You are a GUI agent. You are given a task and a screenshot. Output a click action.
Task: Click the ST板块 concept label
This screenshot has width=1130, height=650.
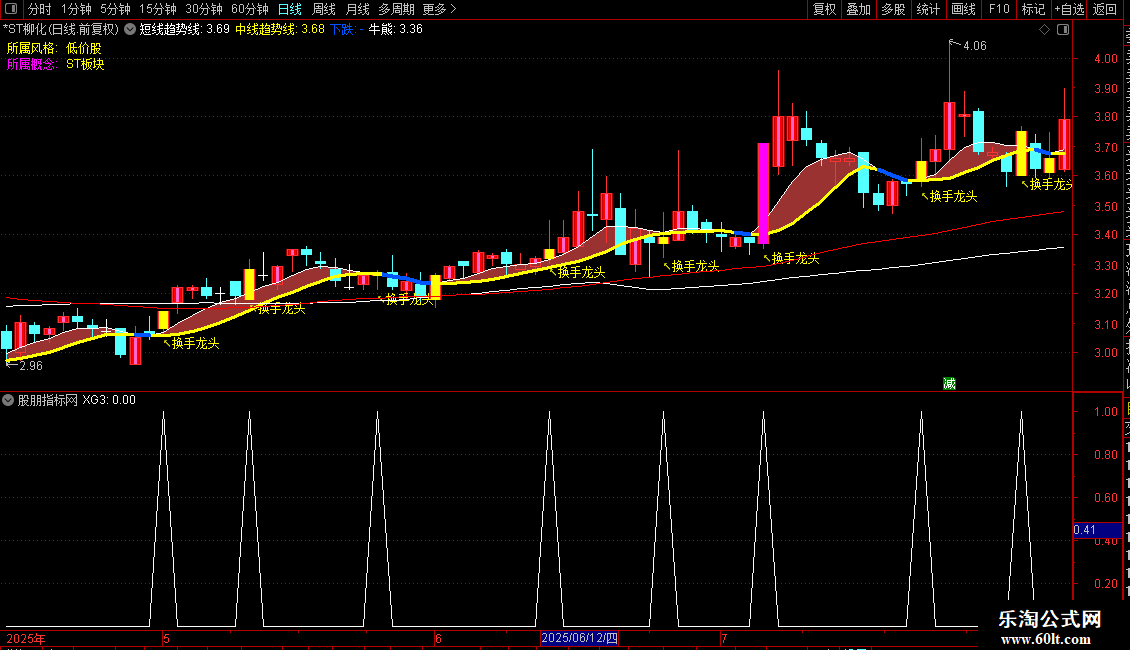pyautogui.click(x=85, y=64)
